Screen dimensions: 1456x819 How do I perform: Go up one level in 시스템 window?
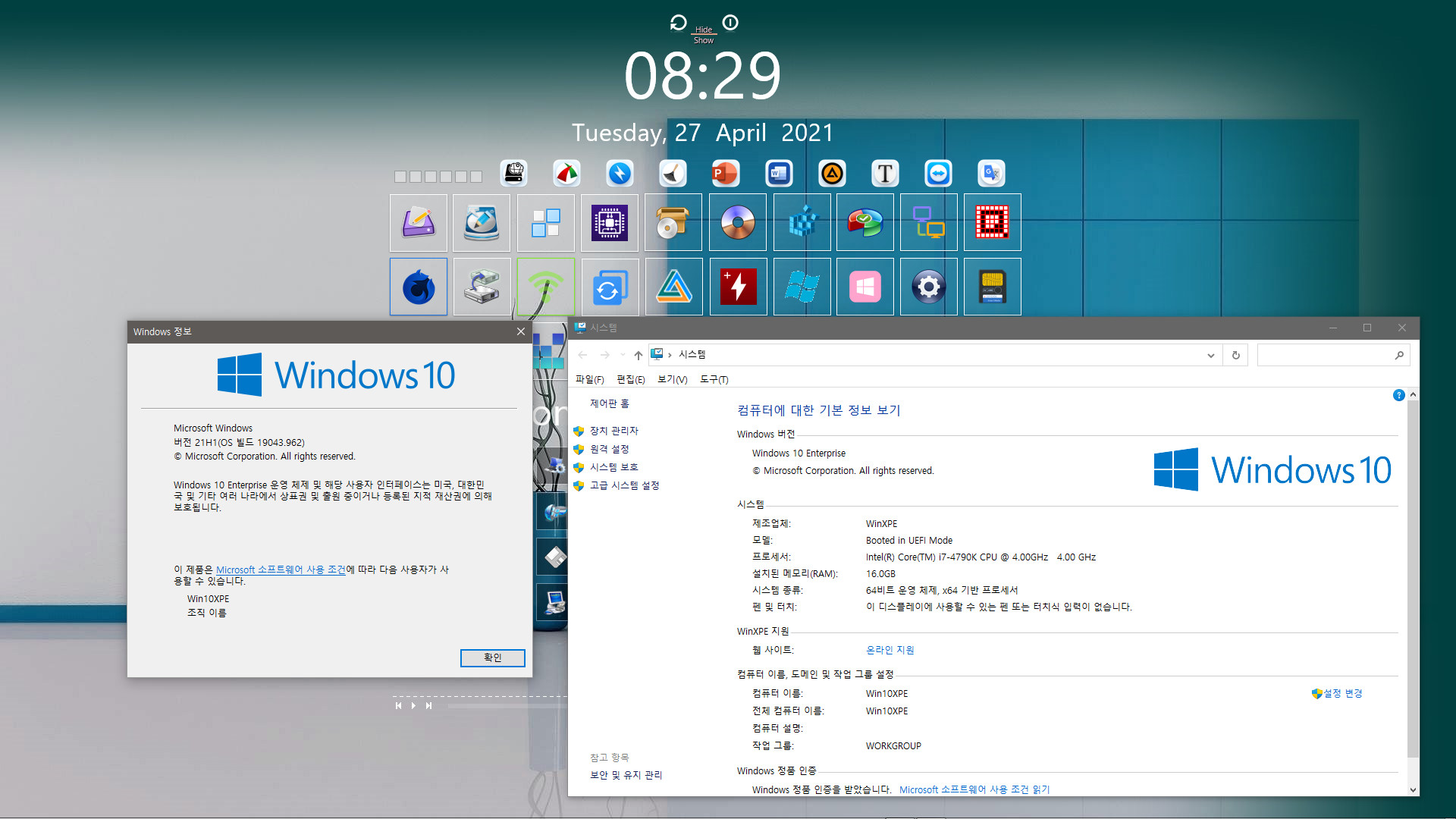[639, 355]
